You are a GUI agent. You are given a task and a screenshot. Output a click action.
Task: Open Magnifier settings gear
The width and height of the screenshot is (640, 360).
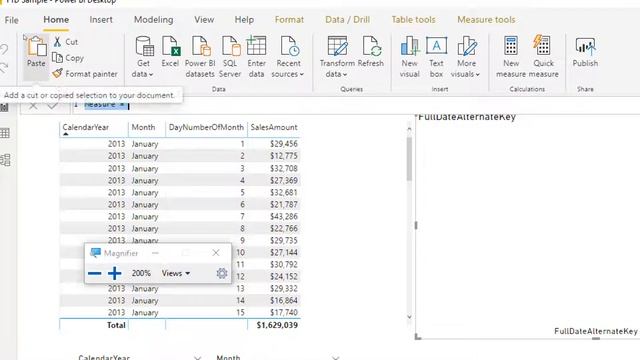(222, 273)
